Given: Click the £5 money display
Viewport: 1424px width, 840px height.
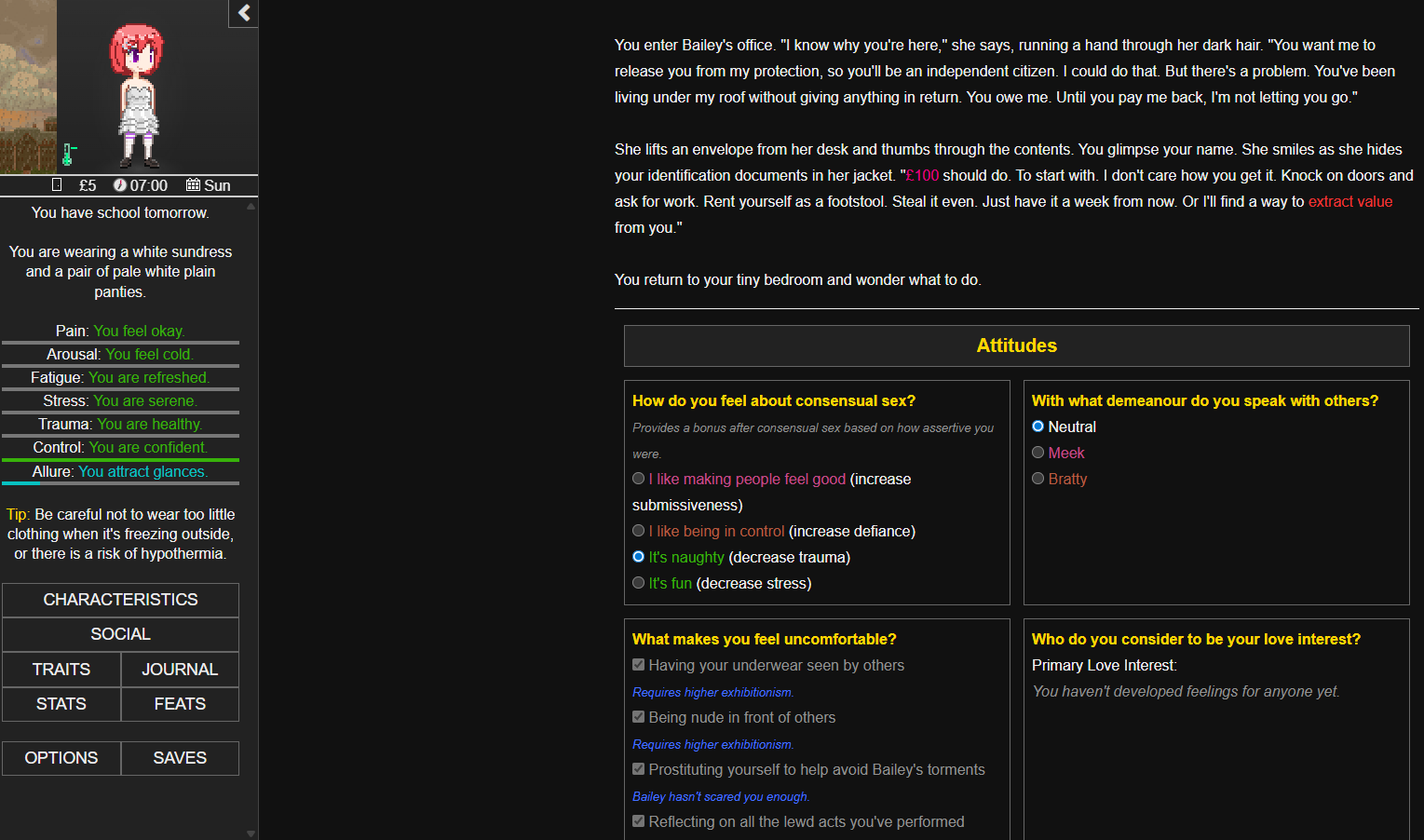Looking at the screenshot, I should [x=88, y=185].
